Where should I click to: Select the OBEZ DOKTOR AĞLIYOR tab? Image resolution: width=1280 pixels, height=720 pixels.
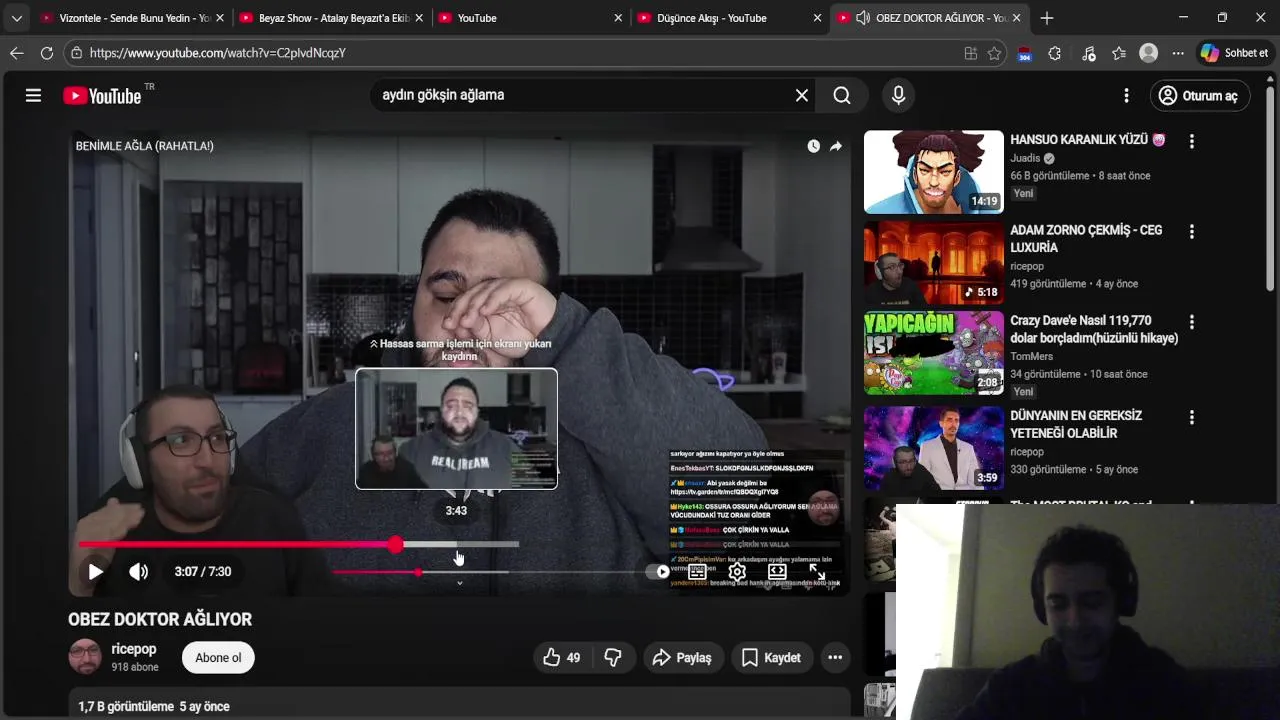click(928, 18)
